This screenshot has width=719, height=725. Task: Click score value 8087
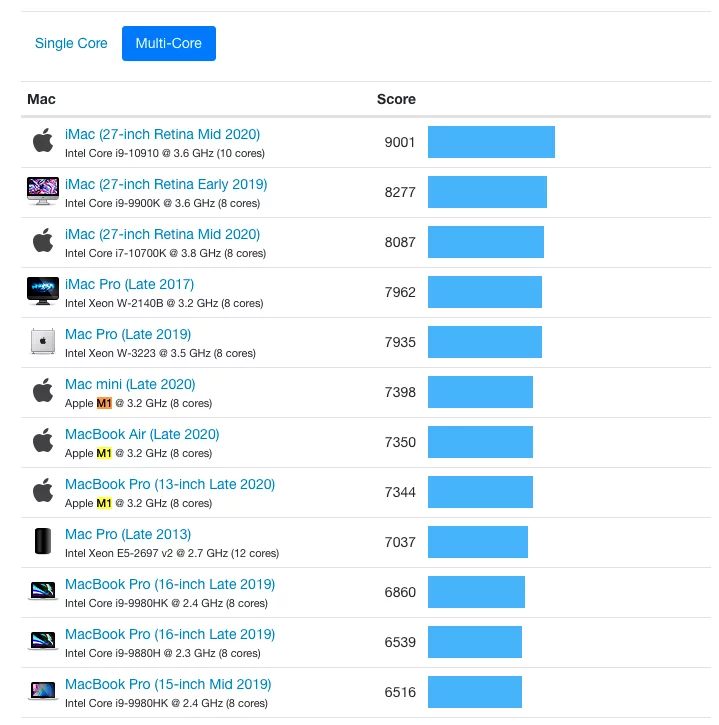400,242
